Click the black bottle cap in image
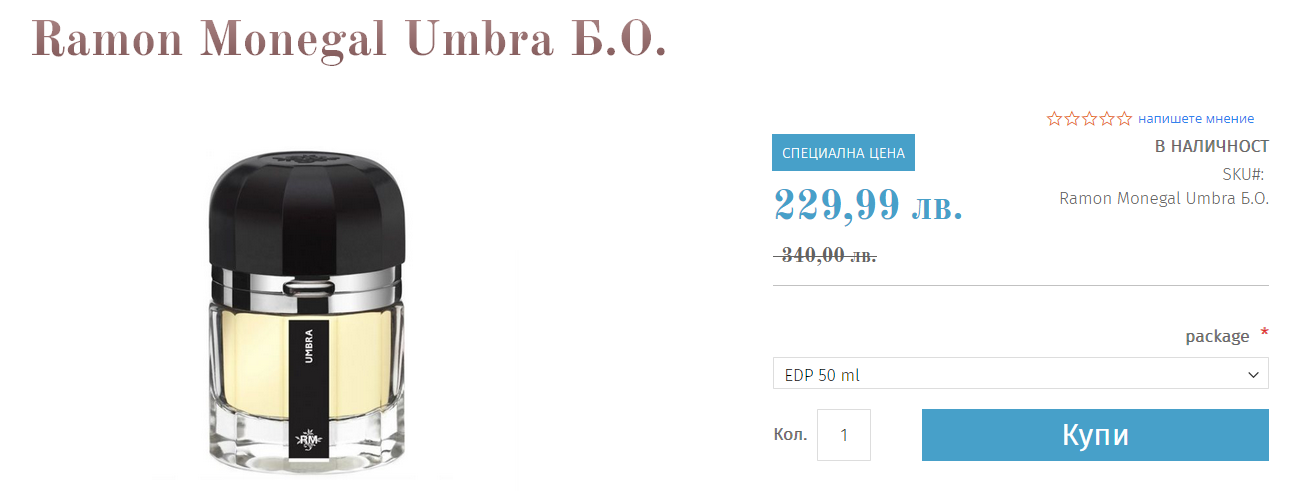1296x491 pixels. pyautogui.click(x=308, y=207)
